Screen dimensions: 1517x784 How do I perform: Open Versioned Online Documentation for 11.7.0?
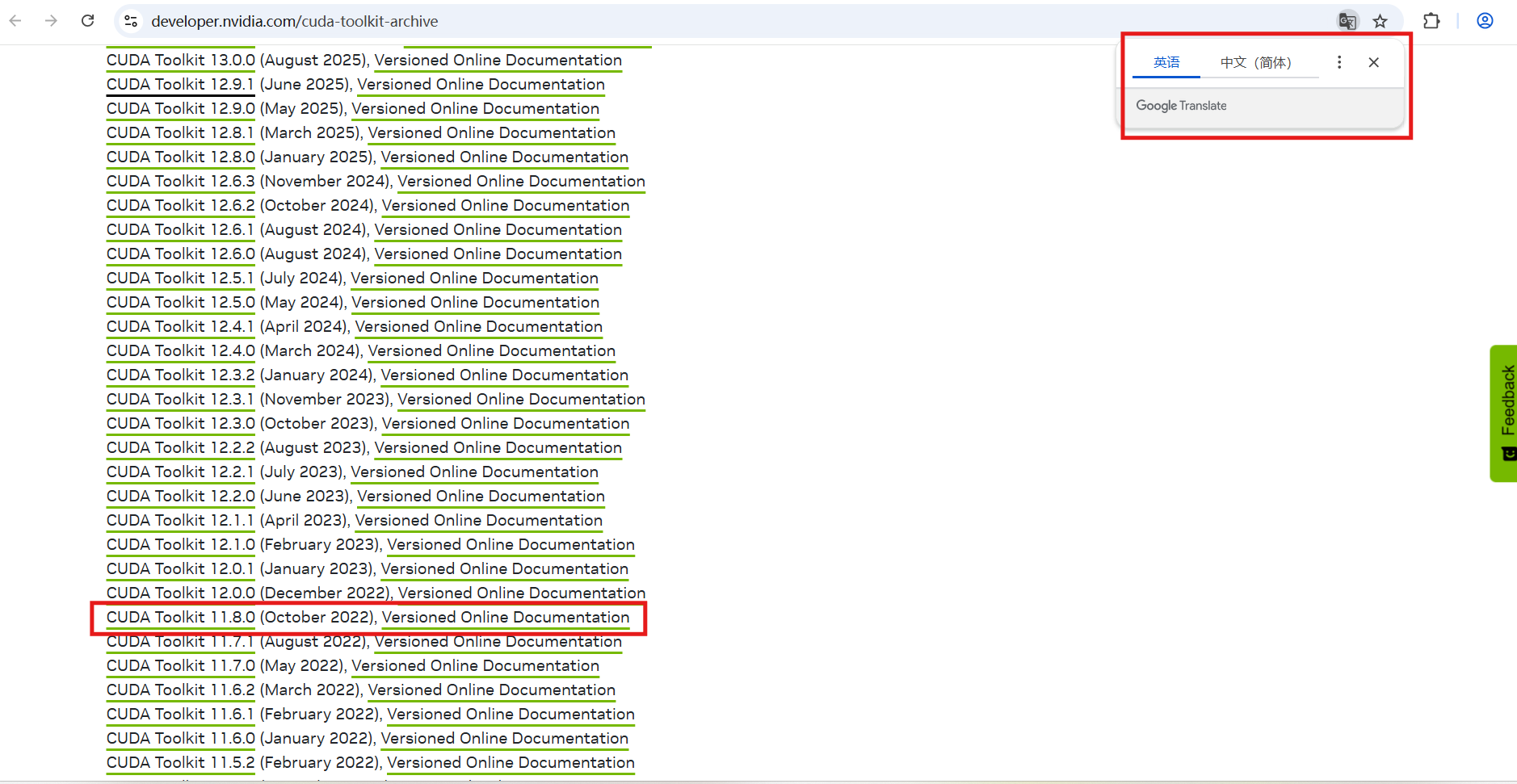(x=476, y=665)
